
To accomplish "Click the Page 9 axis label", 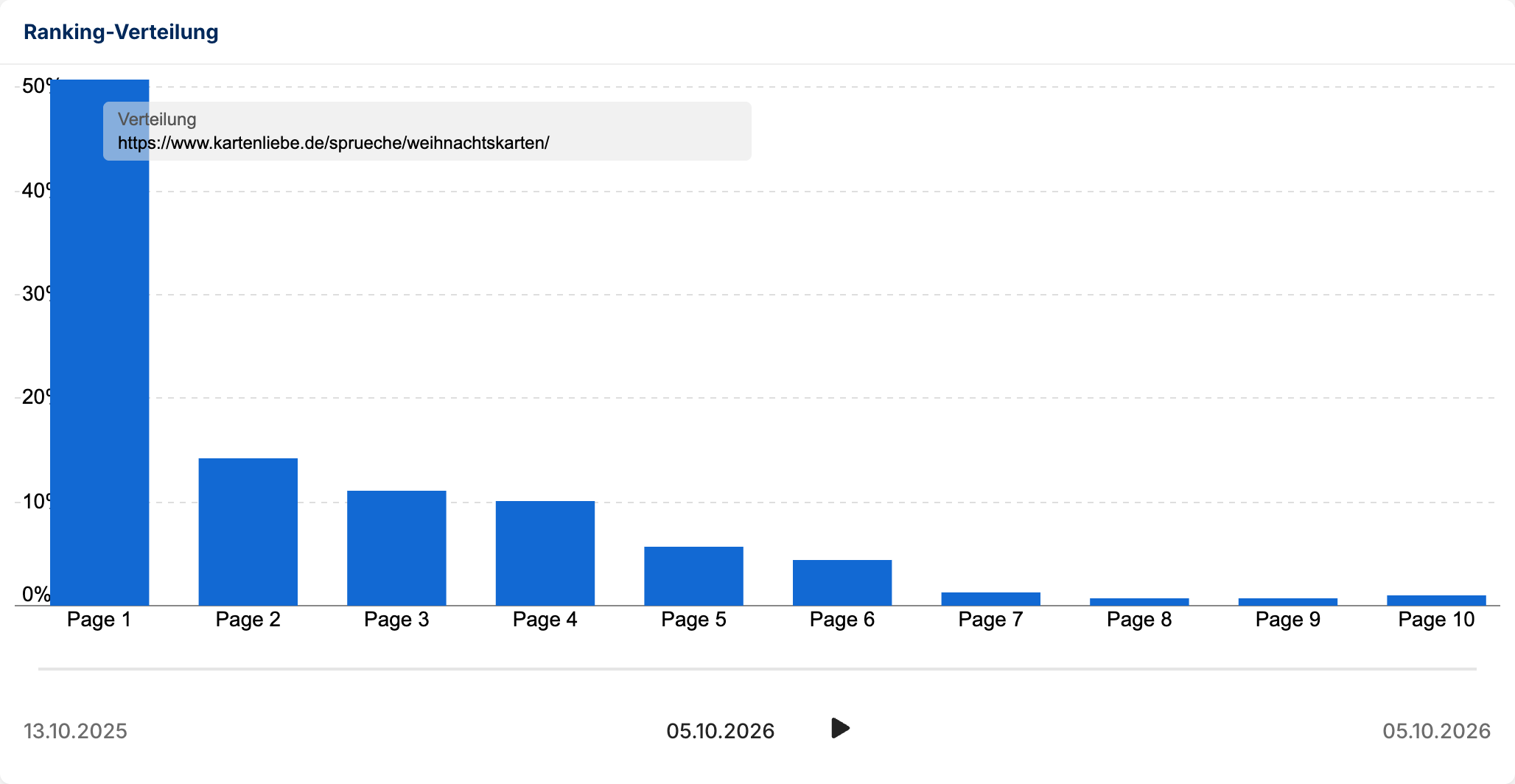I will tap(1288, 620).
